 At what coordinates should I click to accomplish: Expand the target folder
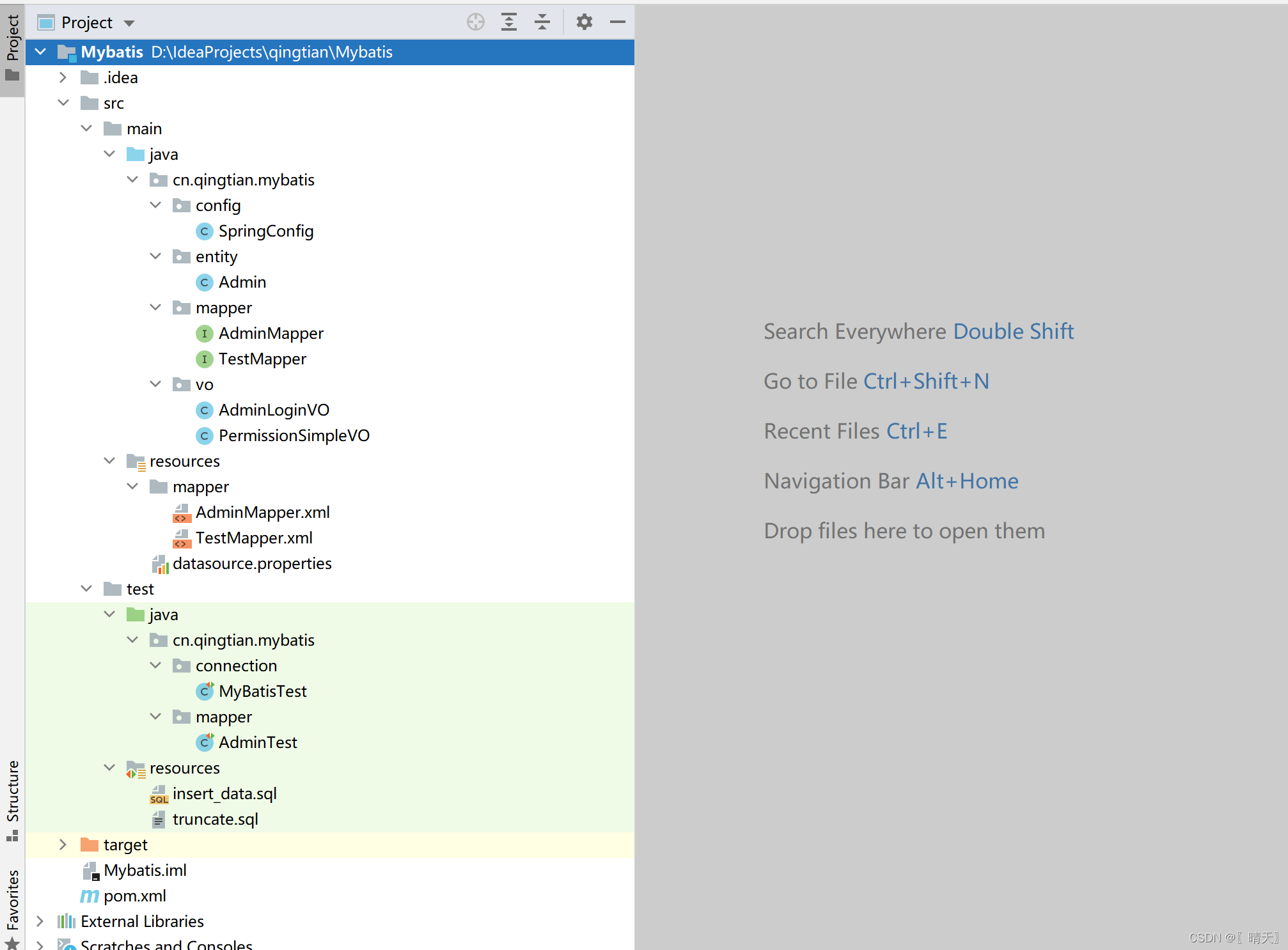tap(63, 845)
